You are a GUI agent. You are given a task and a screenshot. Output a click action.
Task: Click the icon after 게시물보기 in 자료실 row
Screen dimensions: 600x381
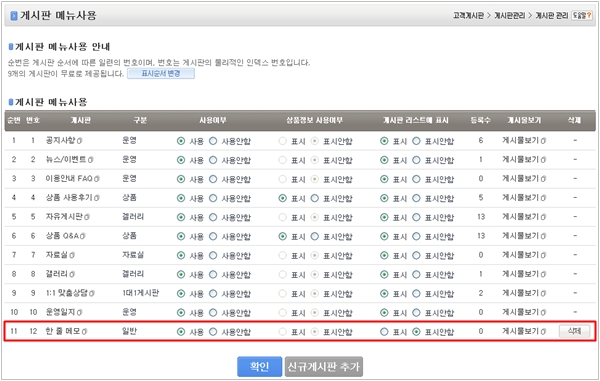click(544, 255)
